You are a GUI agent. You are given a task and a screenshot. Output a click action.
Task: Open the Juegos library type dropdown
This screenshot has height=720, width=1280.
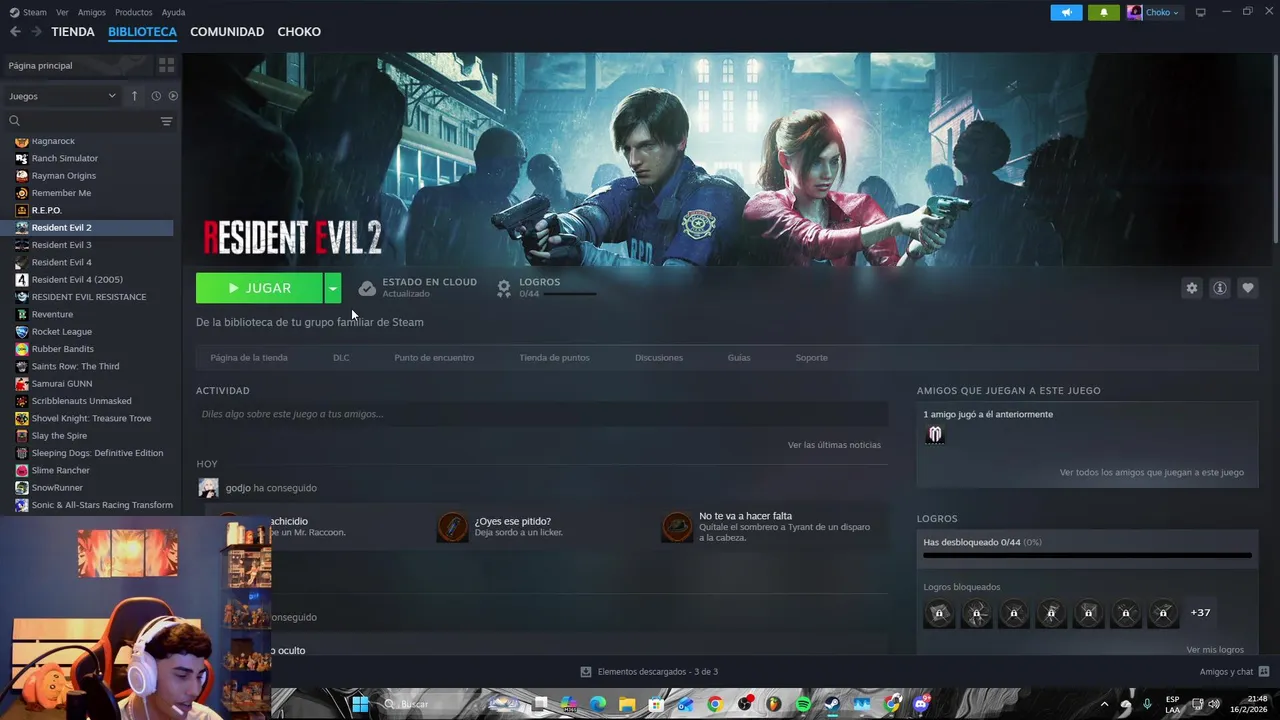(x=62, y=96)
